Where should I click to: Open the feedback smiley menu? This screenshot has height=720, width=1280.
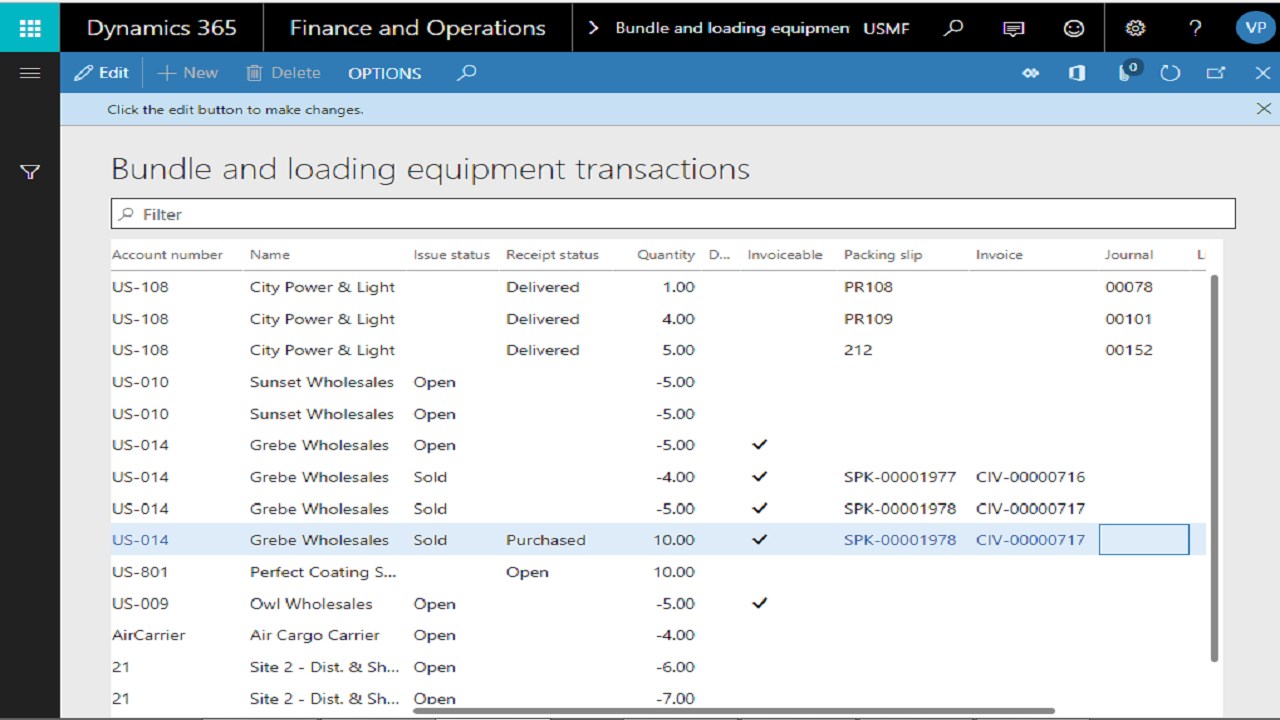1074,27
